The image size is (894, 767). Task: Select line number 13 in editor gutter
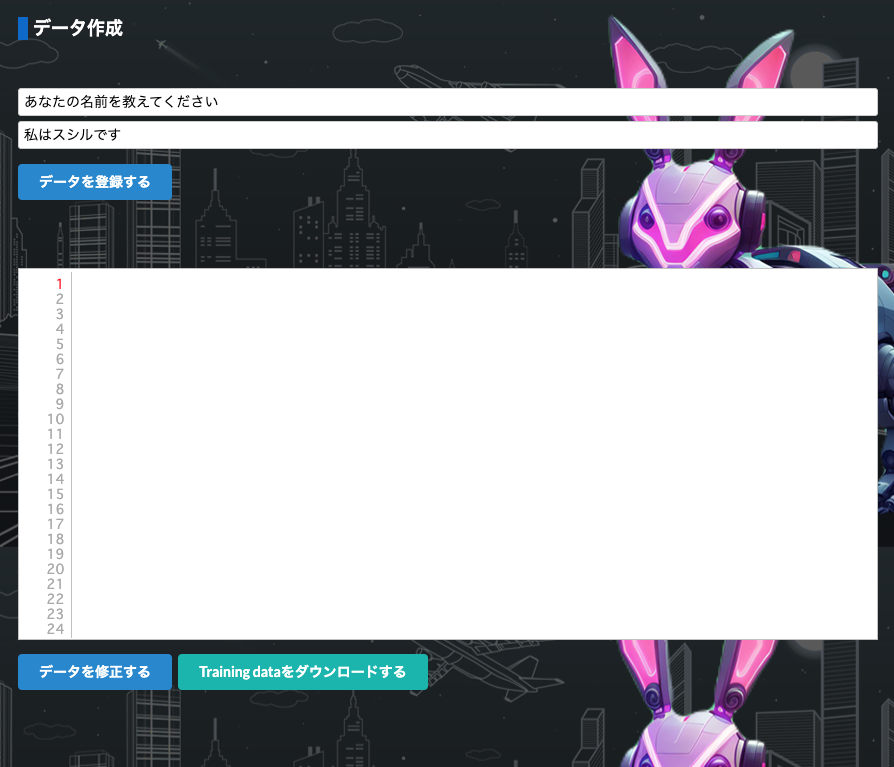[56, 464]
